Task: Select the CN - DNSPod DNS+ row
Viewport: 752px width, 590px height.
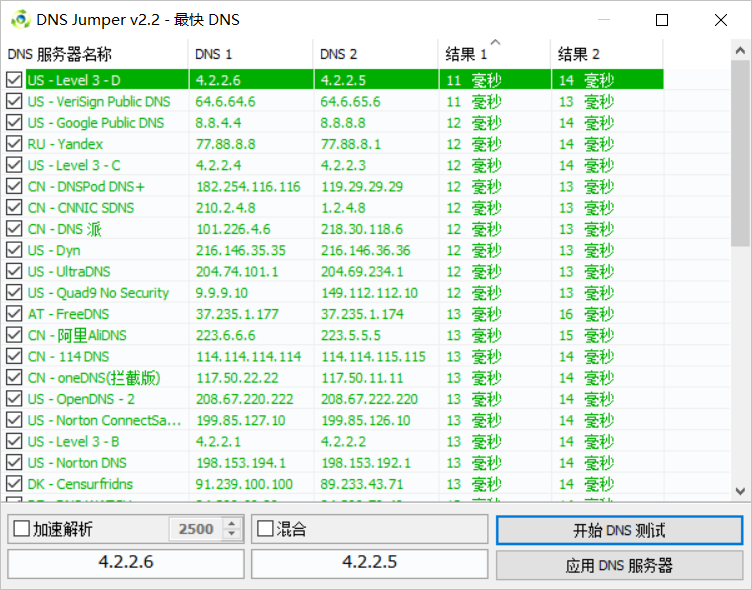Action: tap(335, 186)
